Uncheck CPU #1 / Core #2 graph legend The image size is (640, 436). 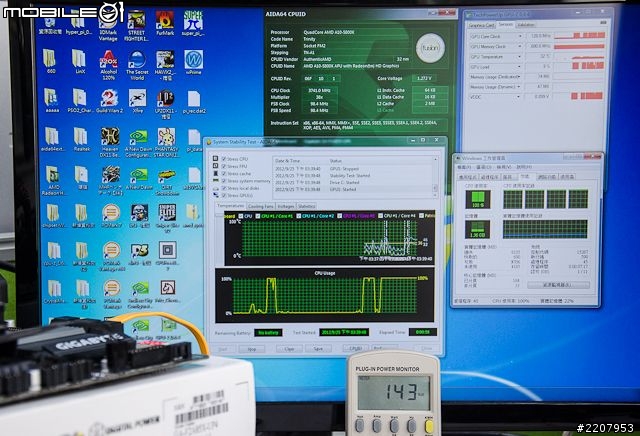(x=299, y=216)
